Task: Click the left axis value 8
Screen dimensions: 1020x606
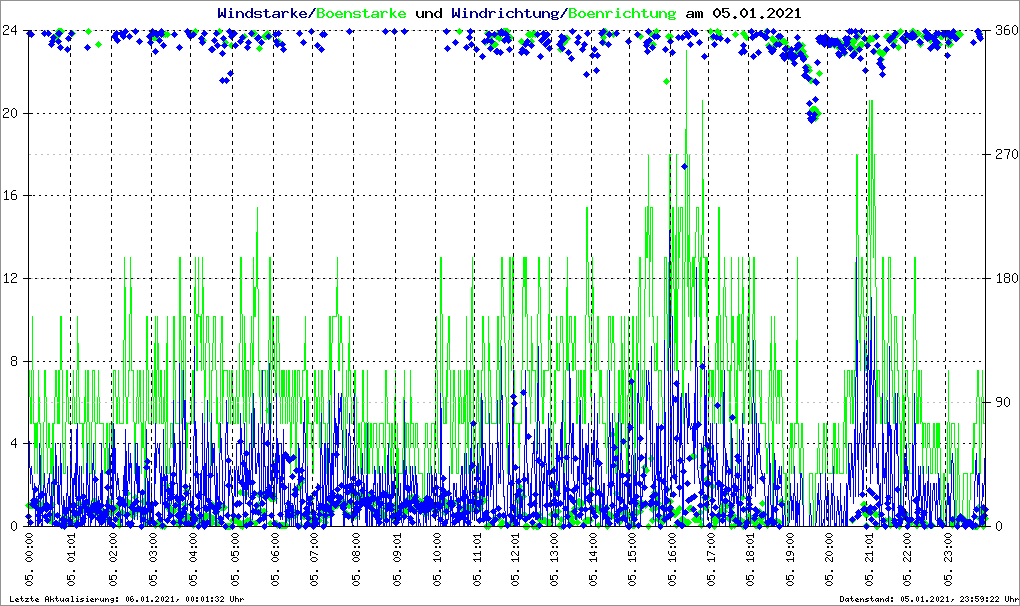Action: (14, 361)
